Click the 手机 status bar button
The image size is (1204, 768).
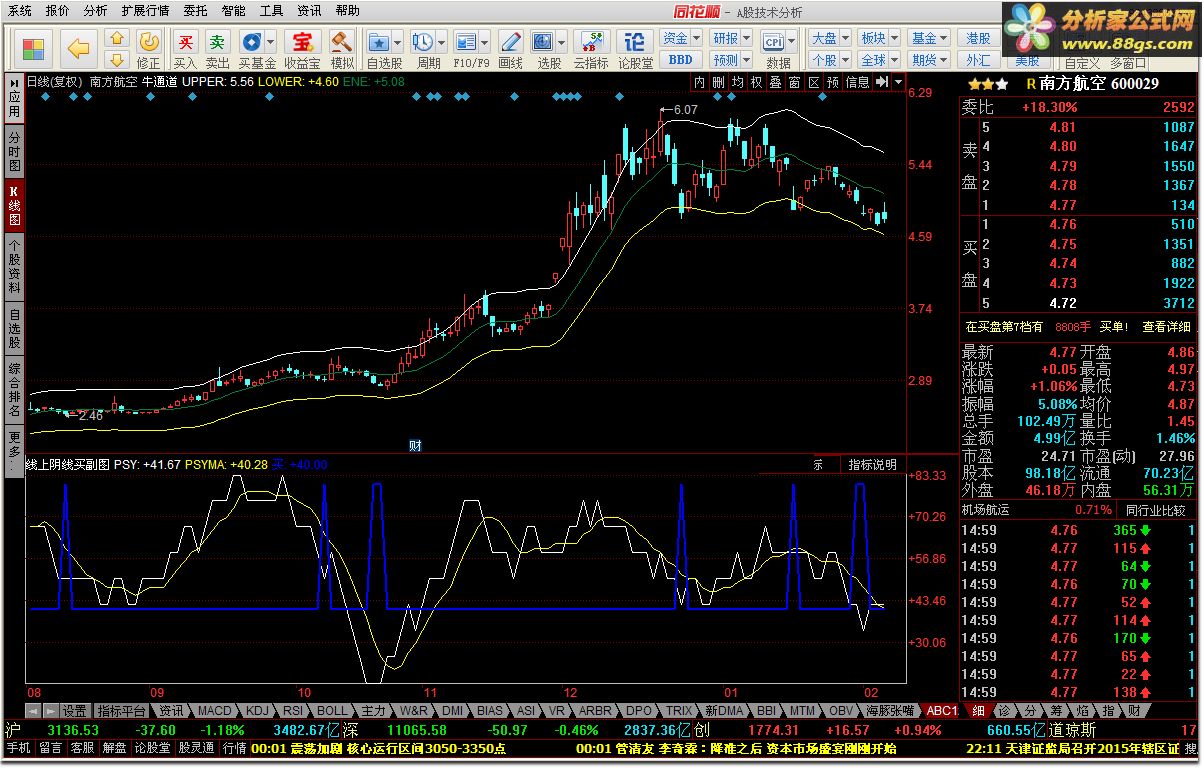(x=18, y=748)
